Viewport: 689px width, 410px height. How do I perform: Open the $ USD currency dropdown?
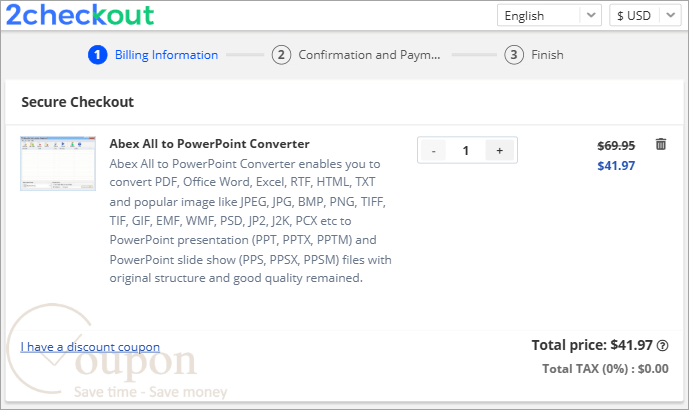coord(645,15)
